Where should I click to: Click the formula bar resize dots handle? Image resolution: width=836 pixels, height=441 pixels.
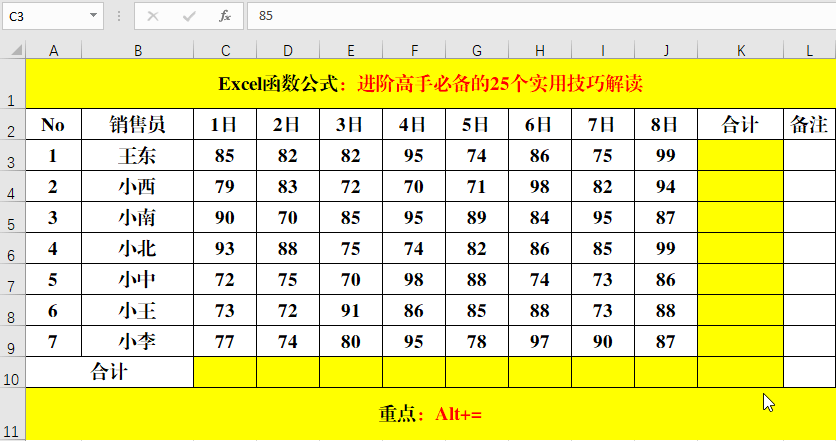pyautogui.click(x=119, y=16)
